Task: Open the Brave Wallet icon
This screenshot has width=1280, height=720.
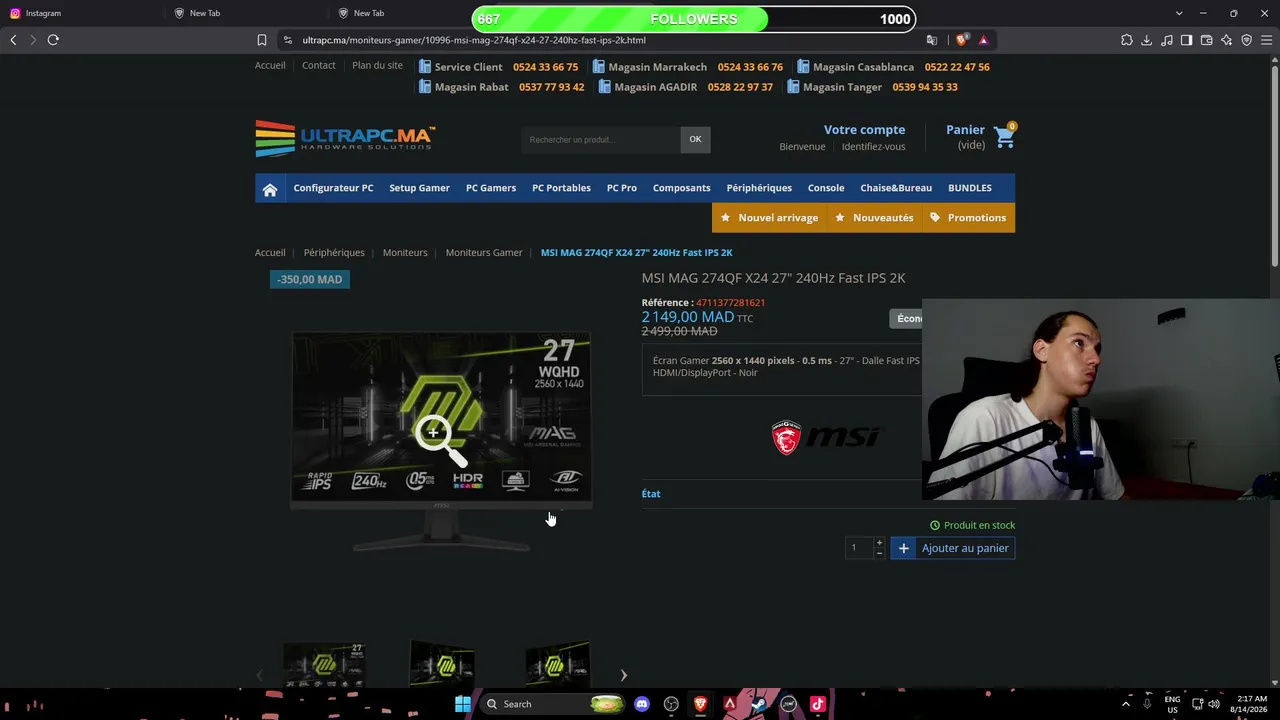Action: tap(1207, 40)
